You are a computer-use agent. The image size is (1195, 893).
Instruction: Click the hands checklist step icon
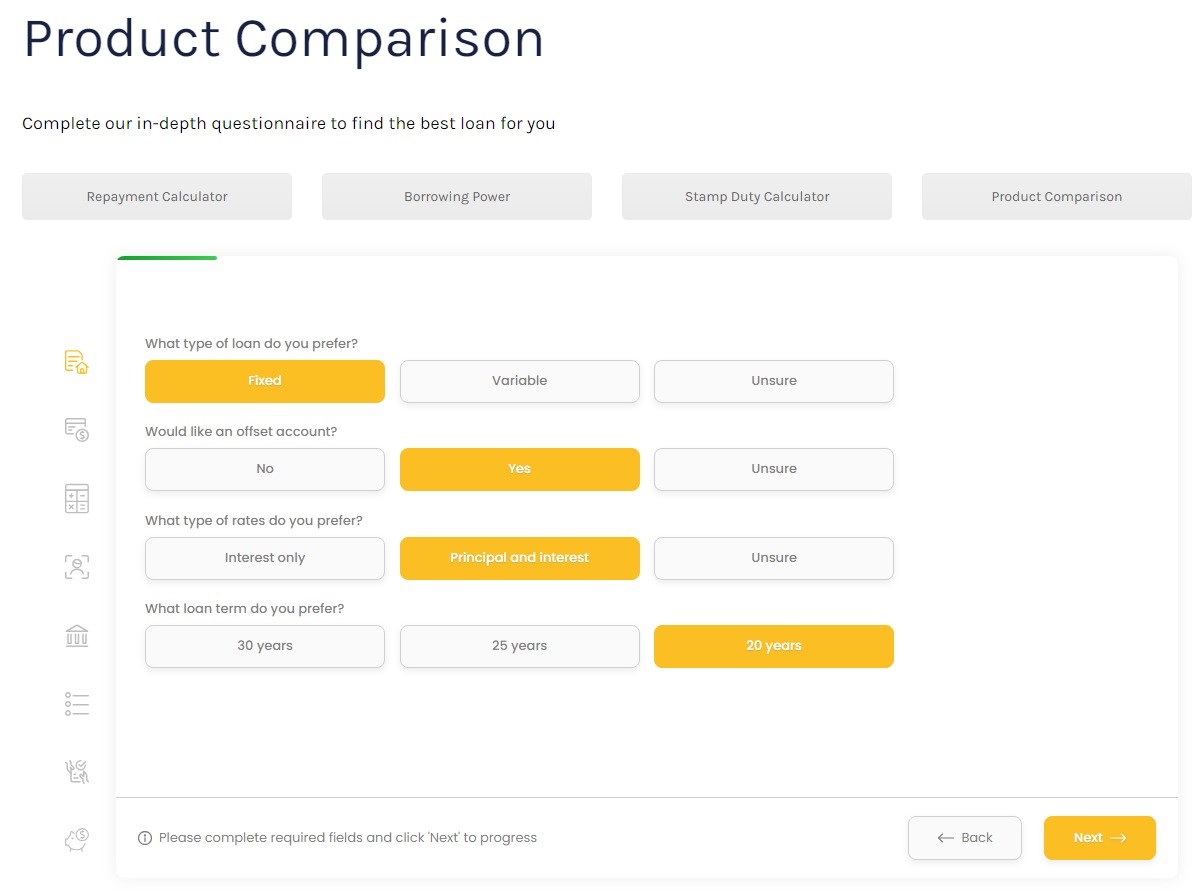tap(77, 771)
